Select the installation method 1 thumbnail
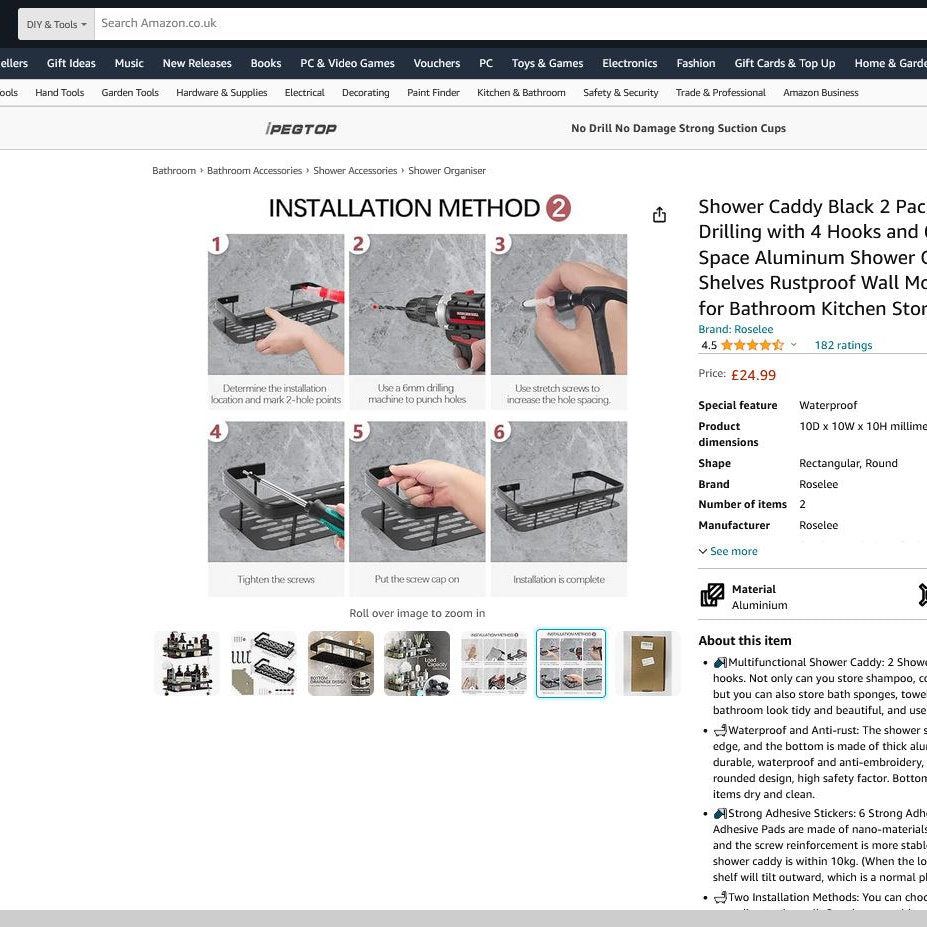 click(494, 663)
